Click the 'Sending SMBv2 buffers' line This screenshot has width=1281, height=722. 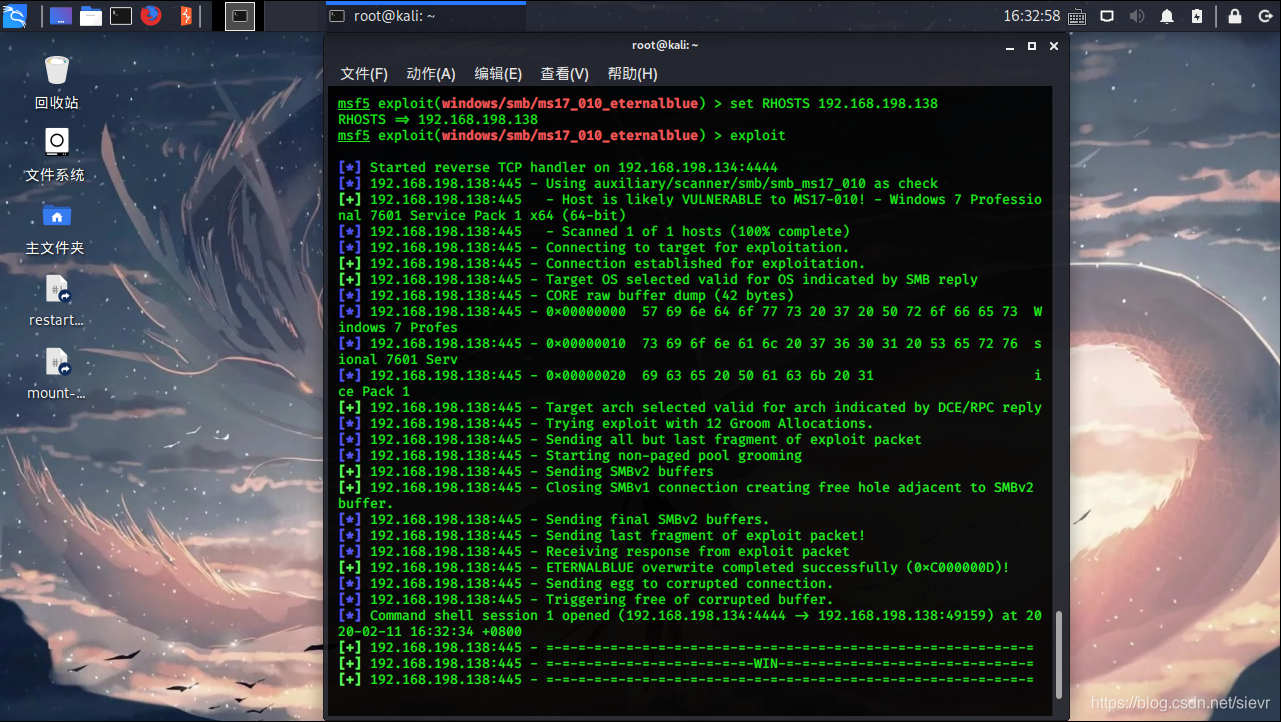point(526,472)
